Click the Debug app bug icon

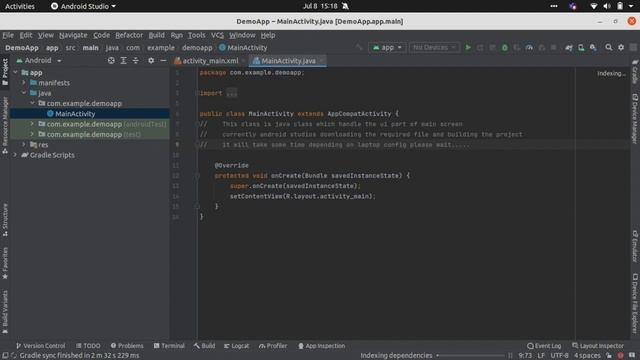504,47
